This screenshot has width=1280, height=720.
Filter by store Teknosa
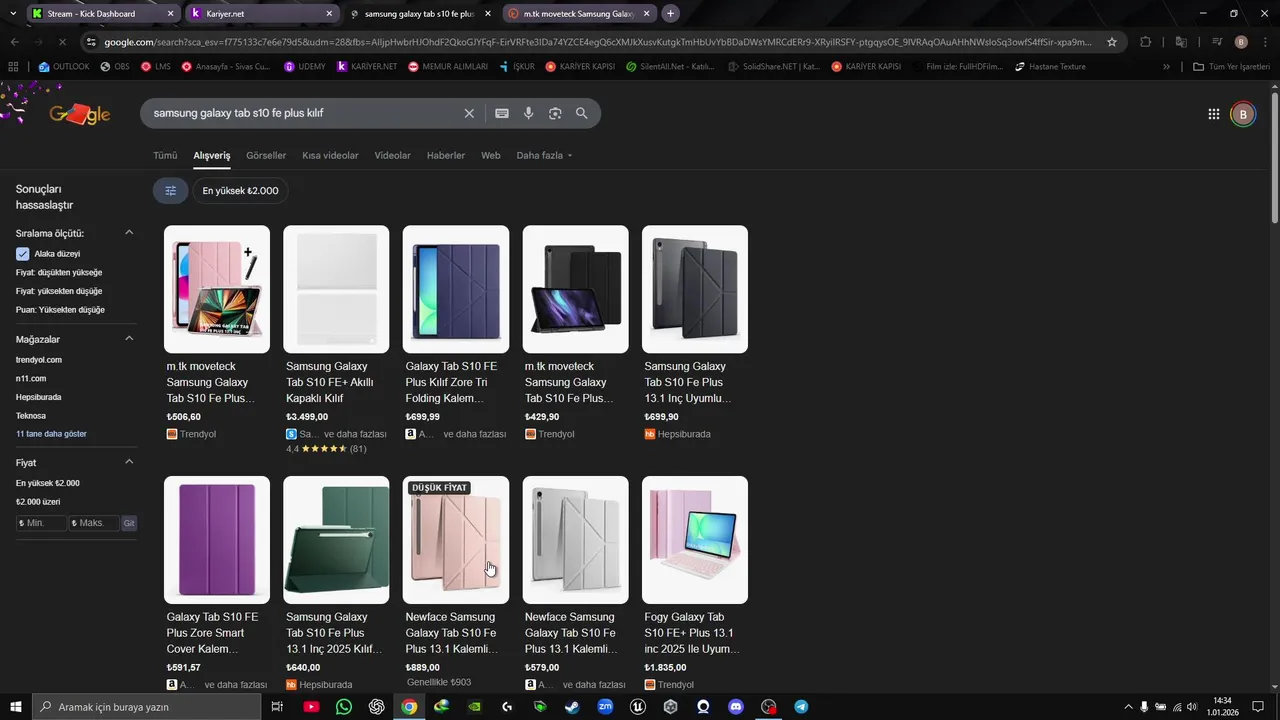[x=31, y=415]
